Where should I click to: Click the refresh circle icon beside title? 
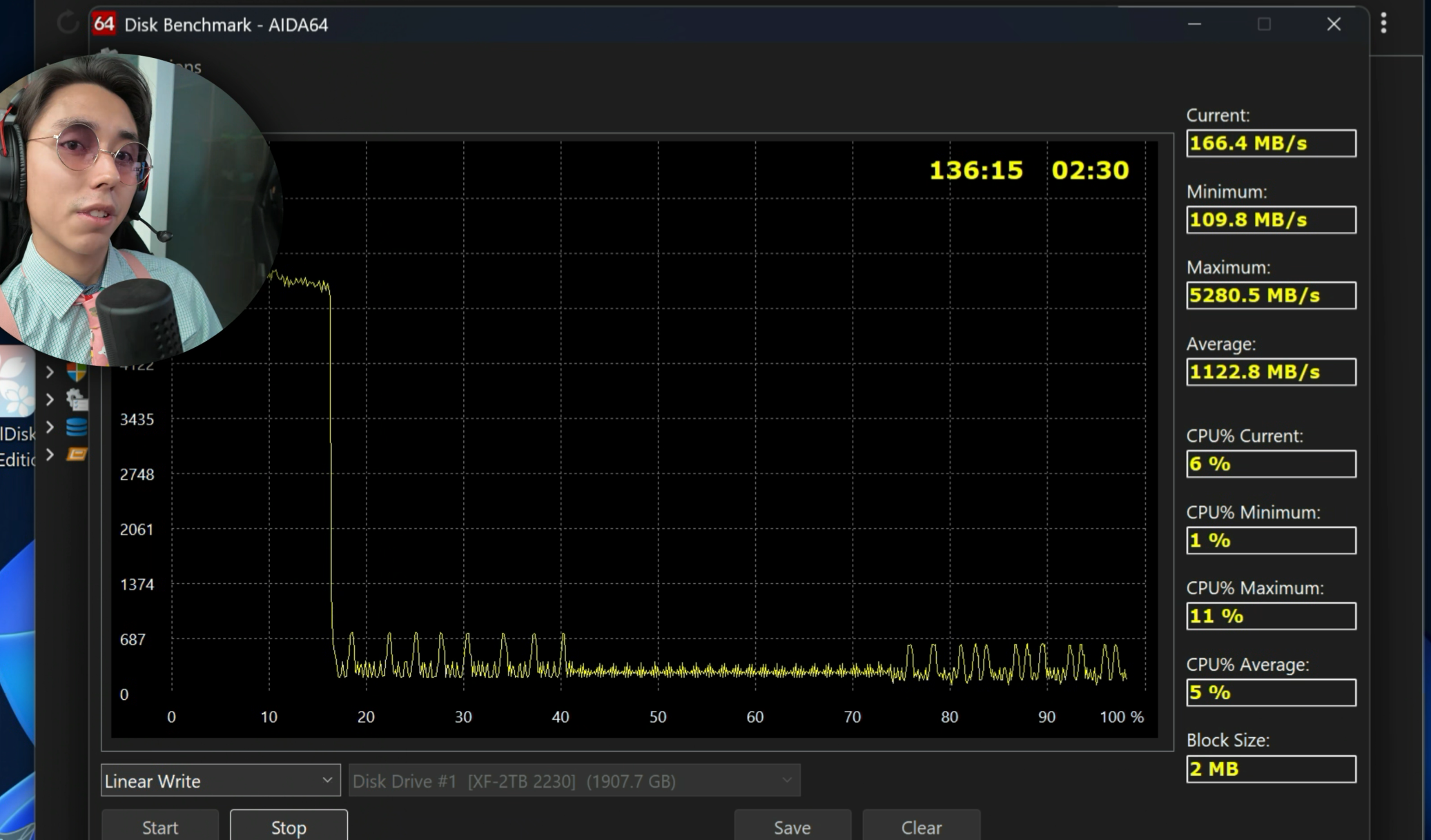[67, 23]
